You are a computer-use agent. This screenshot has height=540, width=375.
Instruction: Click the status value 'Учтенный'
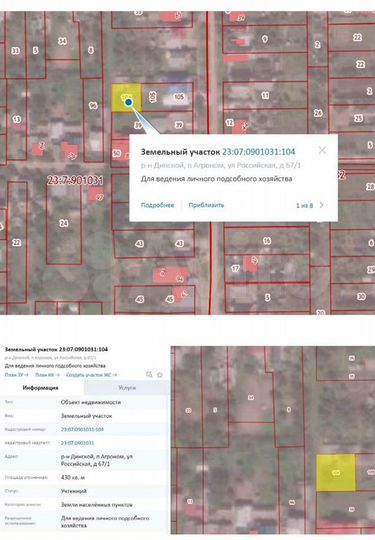pos(74,491)
